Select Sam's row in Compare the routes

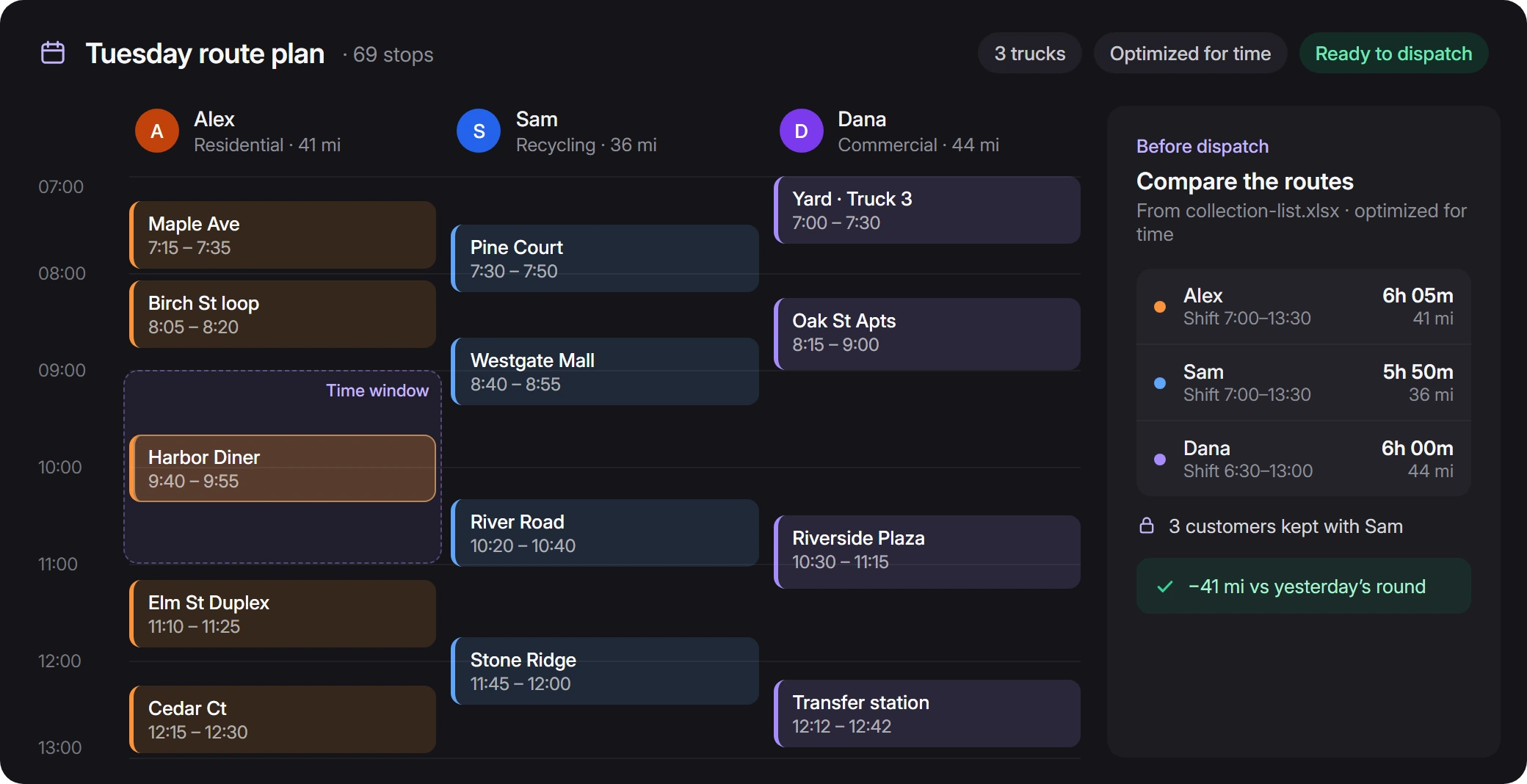tap(1304, 382)
